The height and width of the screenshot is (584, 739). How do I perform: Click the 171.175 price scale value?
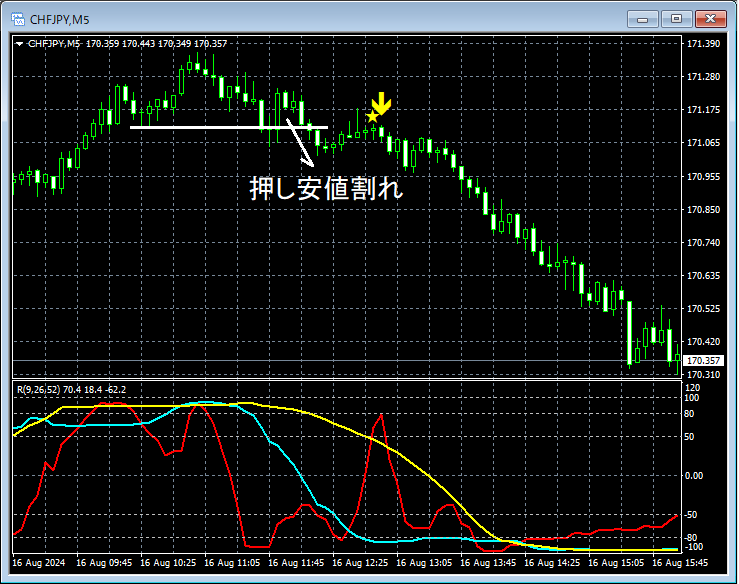pyautogui.click(x=704, y=110)
